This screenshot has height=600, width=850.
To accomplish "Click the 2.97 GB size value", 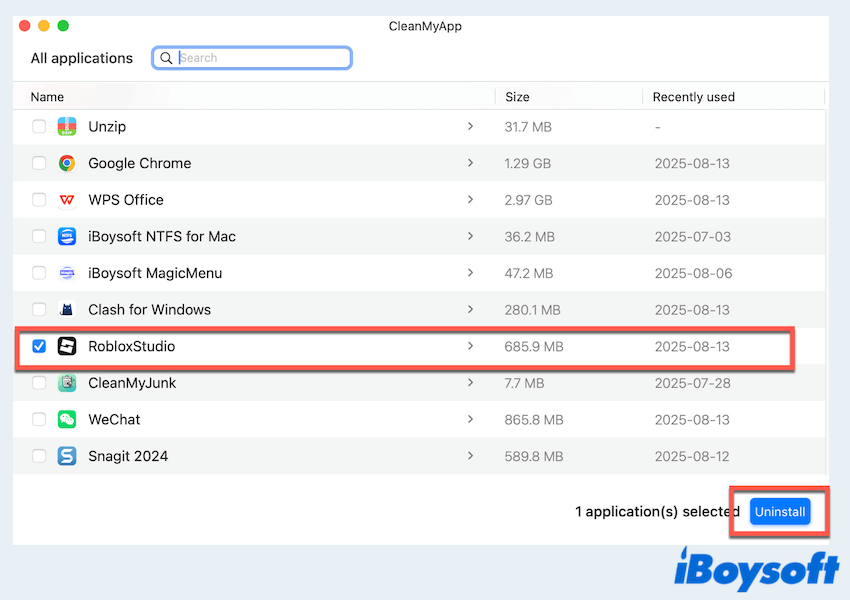I will click(x=528, y=200).
